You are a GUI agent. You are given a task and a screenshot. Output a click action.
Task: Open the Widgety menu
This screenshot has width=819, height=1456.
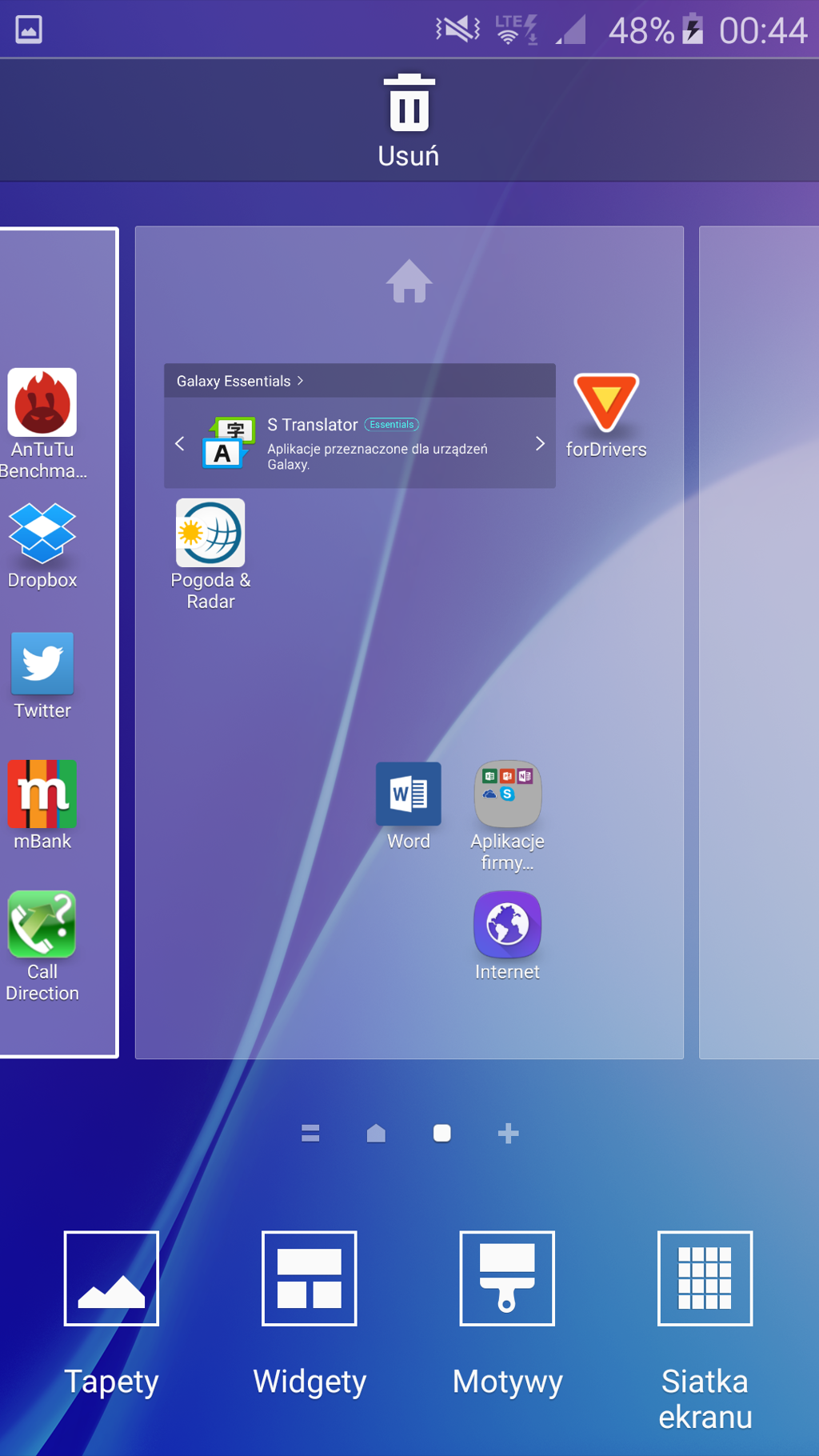[310, 1278]
